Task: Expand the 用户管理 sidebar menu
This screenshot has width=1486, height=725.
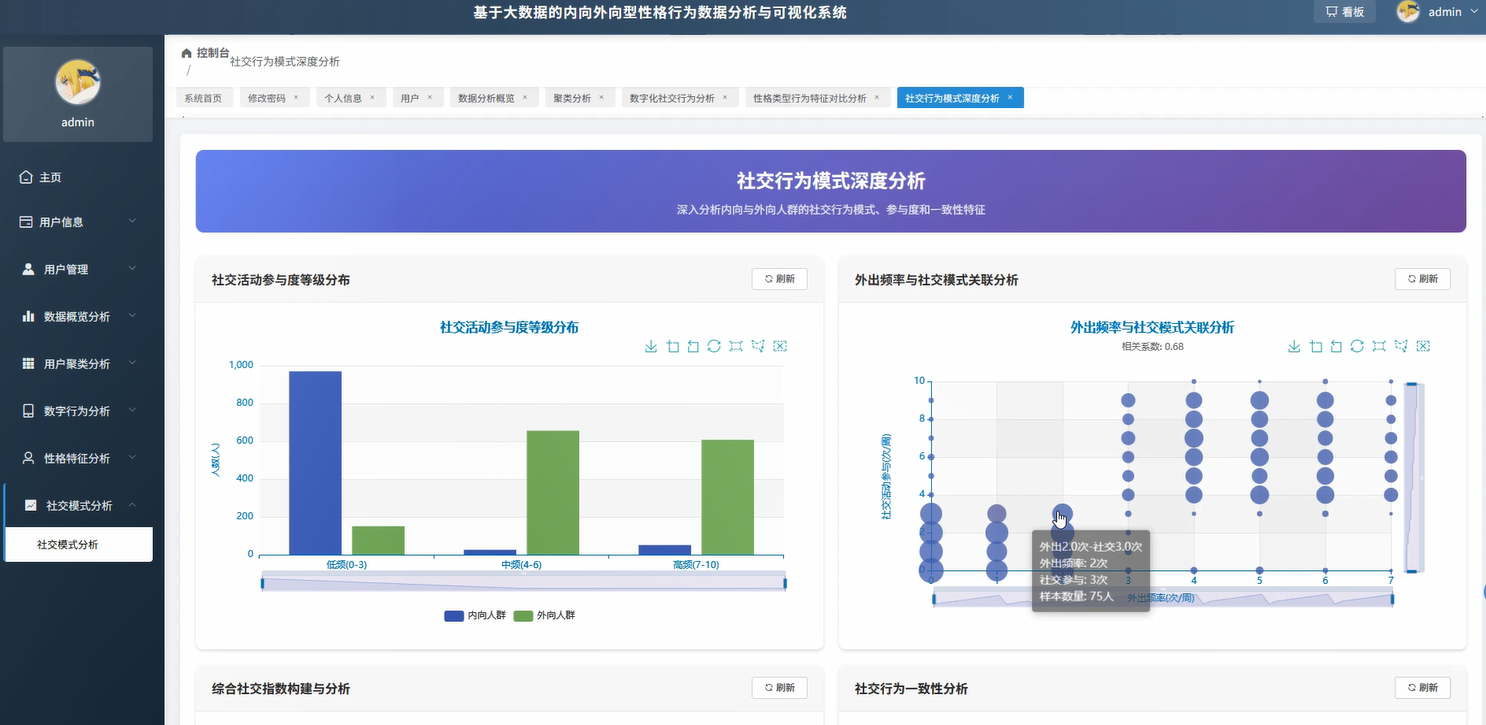Action: tap(78, 269)
